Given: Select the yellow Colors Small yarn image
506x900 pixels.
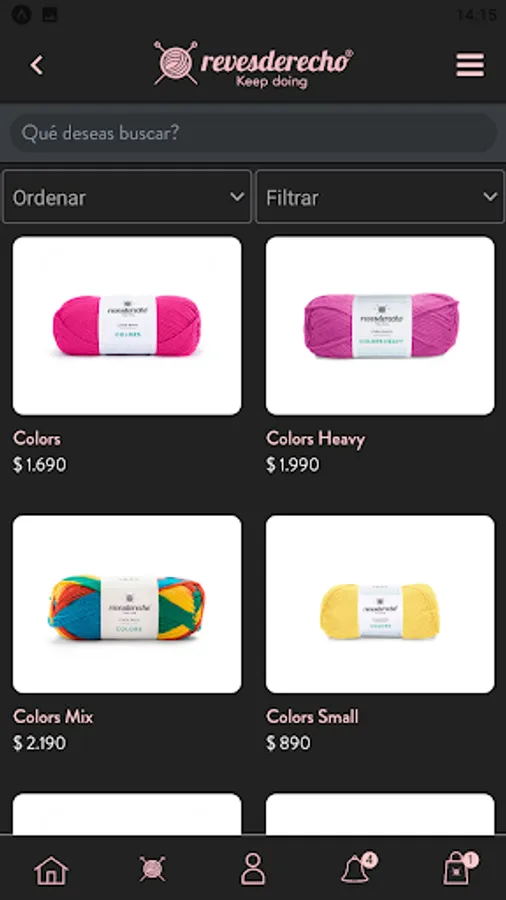Looking at the screenshot, I should pos(380,604).
